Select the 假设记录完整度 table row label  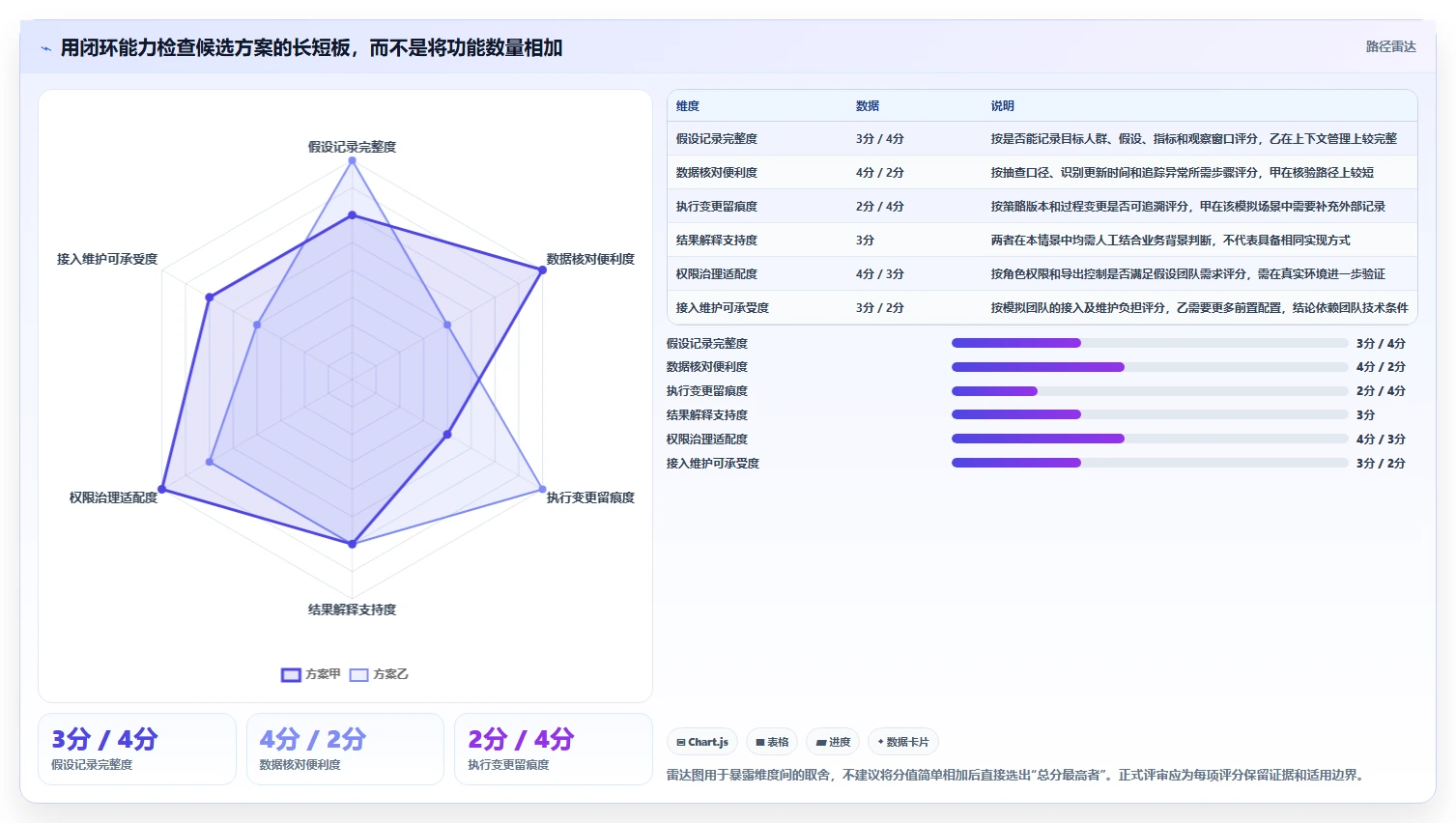click(717, 139)
